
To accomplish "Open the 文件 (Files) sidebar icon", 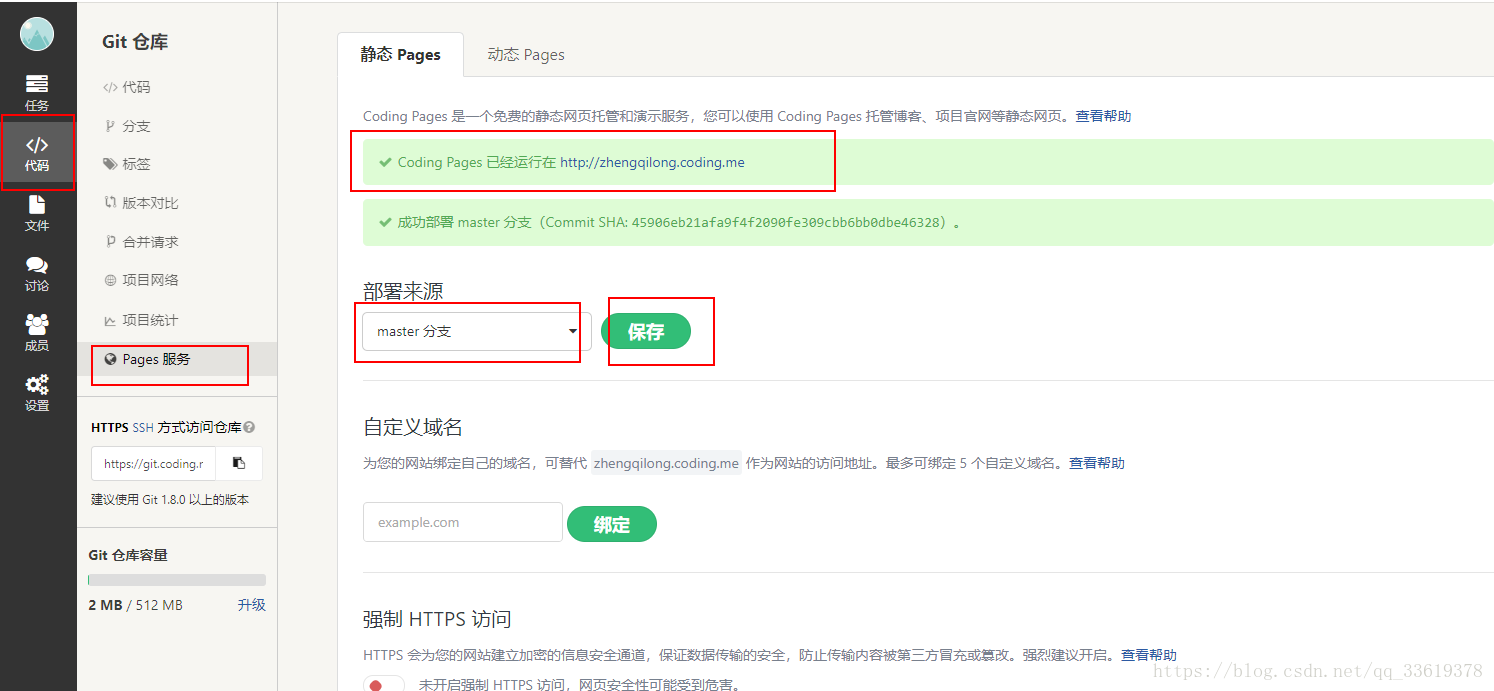I will tap(37, 213).
